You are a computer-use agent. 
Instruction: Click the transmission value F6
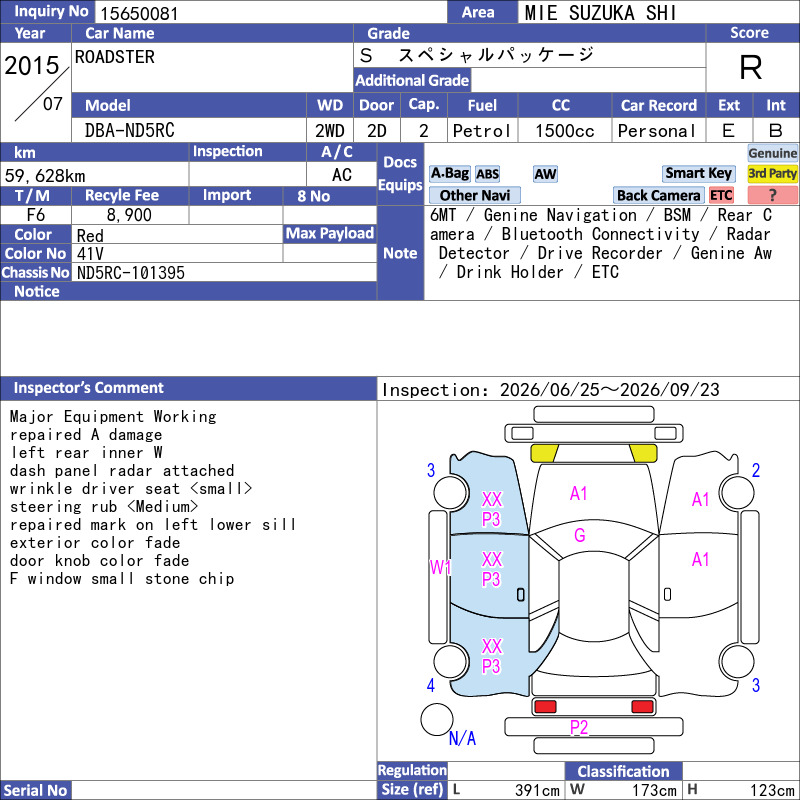pos(36,215)
